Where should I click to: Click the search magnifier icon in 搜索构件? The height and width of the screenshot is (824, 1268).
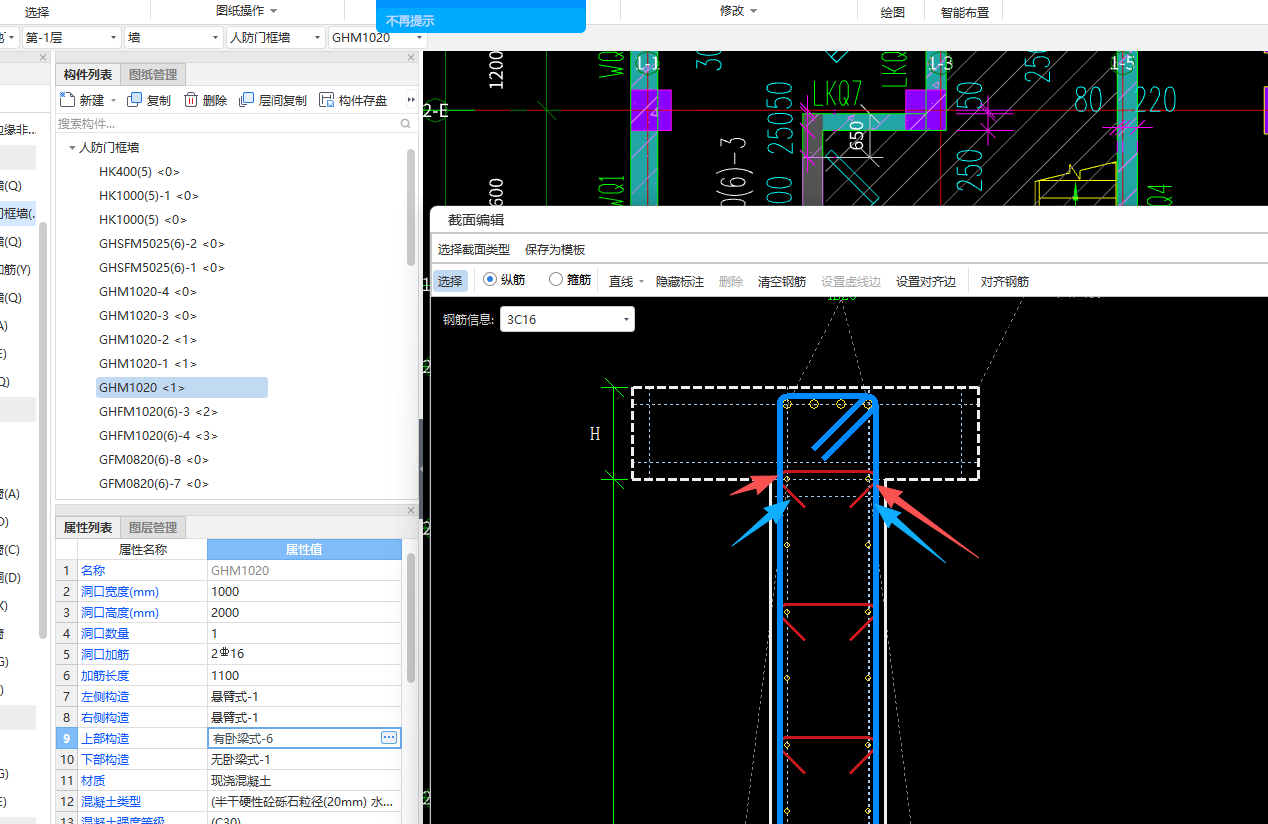[405, 124]
